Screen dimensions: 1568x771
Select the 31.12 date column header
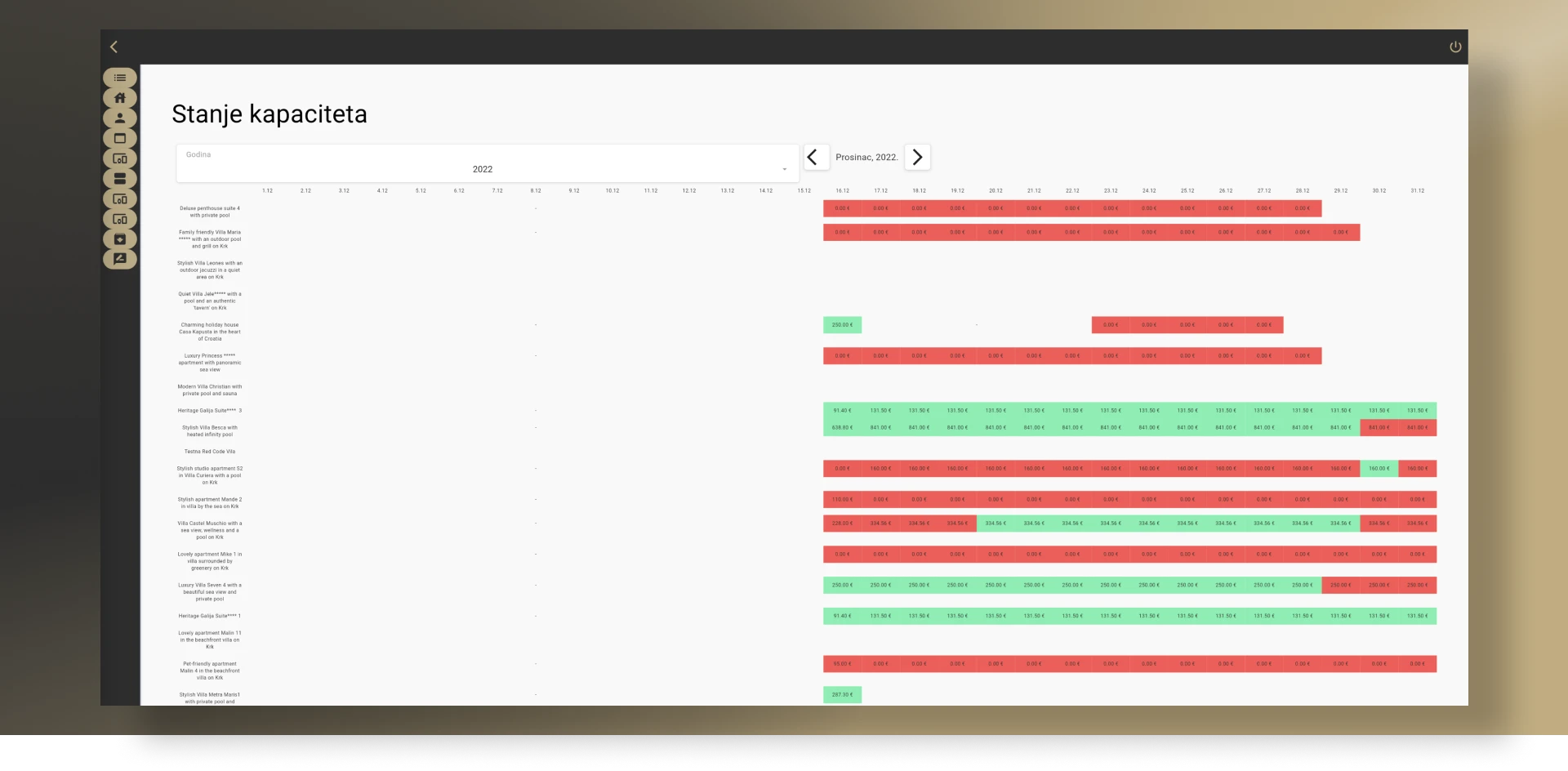(1417, 191)
